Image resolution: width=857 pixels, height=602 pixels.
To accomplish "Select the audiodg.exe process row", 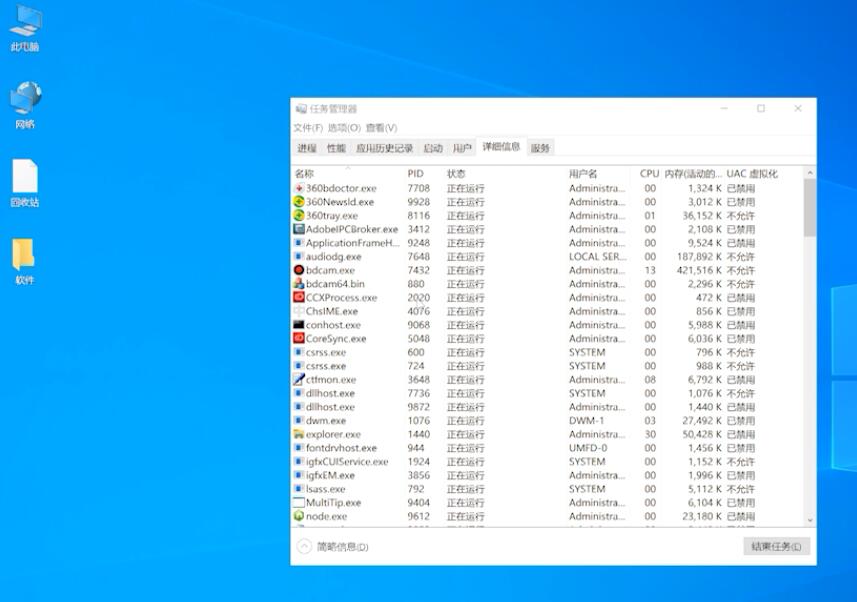I will [548, 256].
